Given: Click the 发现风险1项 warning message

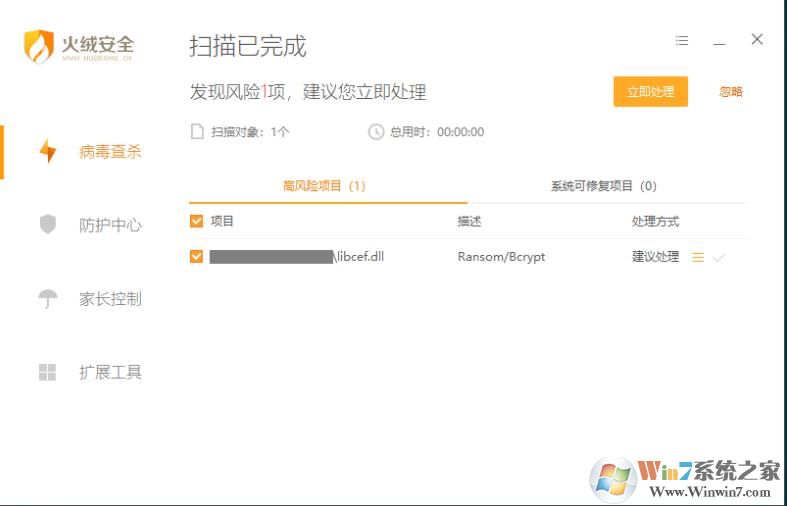Looking at the screenshot, I should click(x=308, y=92).
